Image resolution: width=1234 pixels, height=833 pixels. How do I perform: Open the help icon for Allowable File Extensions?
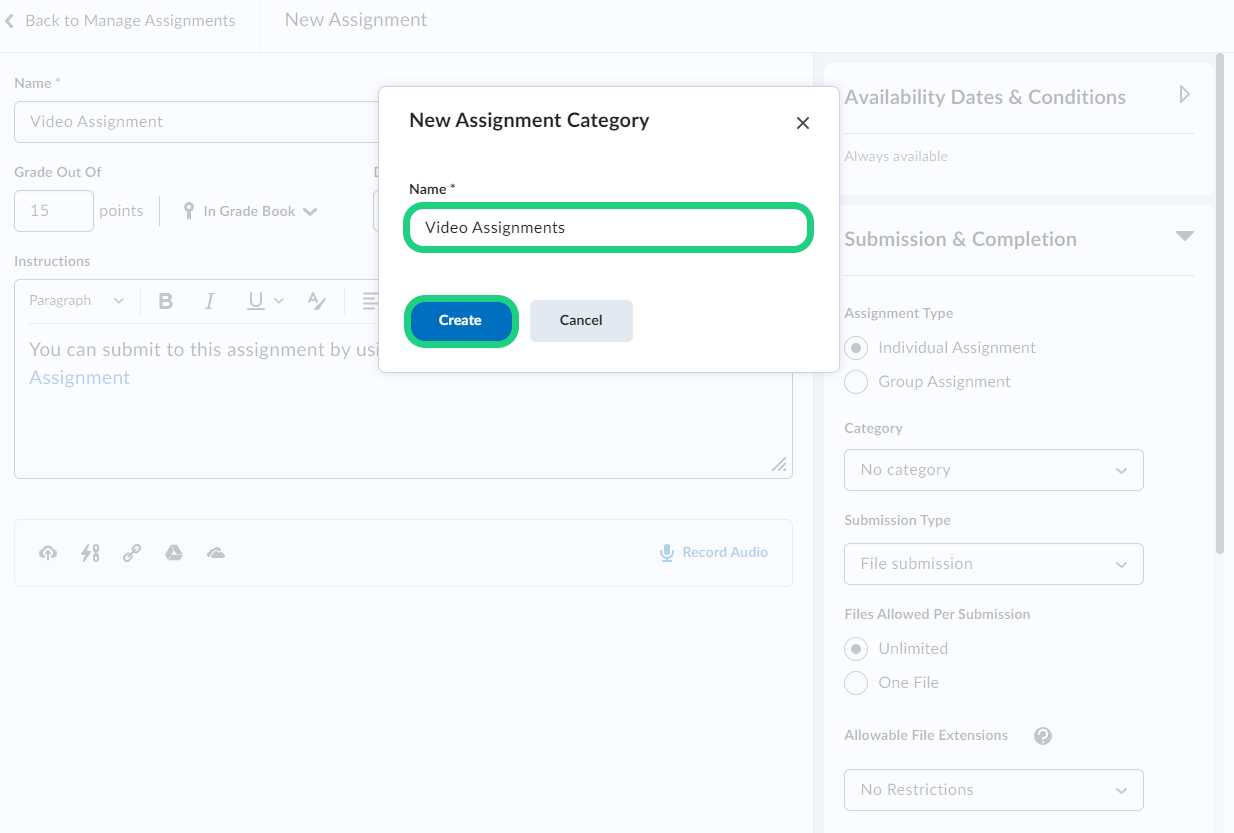(x=1042, y=736)
